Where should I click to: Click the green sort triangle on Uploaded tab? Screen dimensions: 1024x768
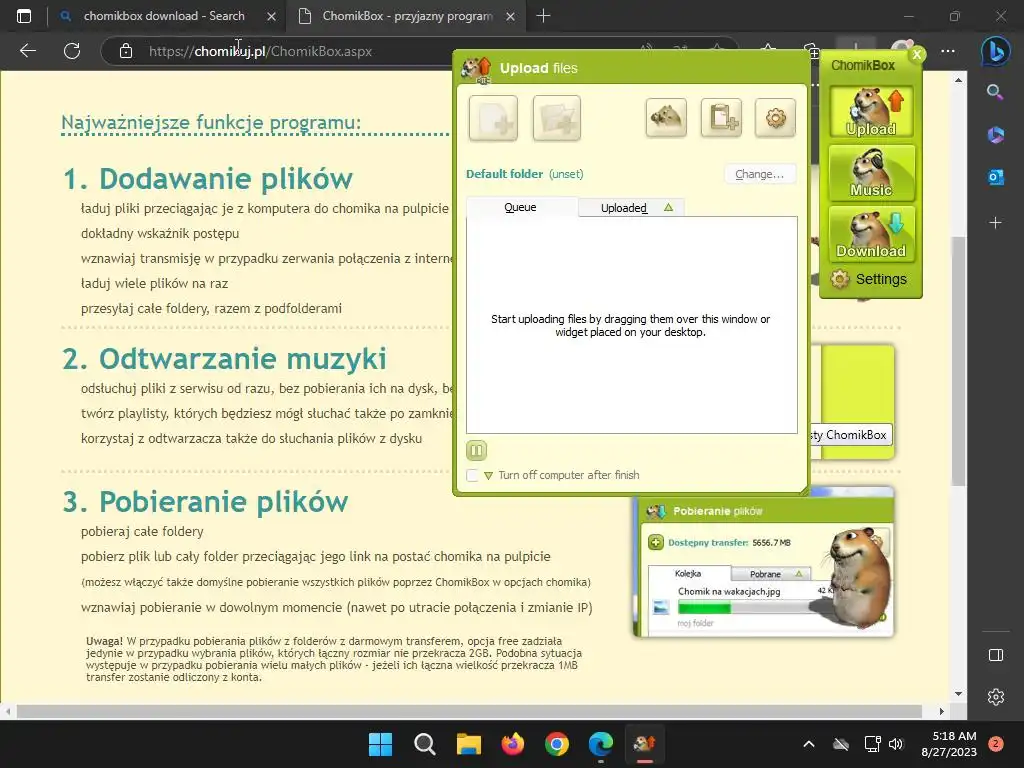pyautogui.click(x=668, y=208)
